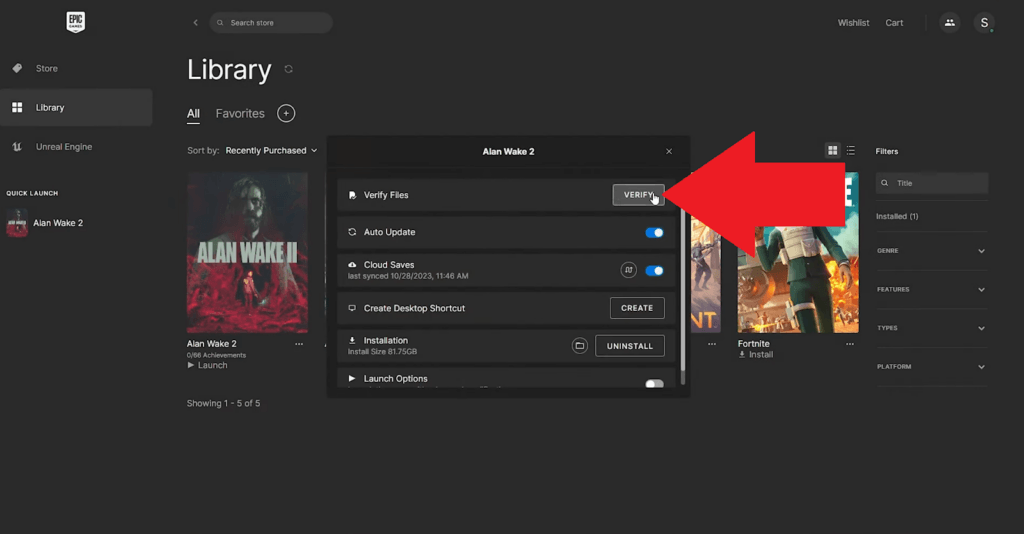Viewport: 1024px width, 534px height.
Task: Click the Launch Options play icon
Action: [352, 379]
